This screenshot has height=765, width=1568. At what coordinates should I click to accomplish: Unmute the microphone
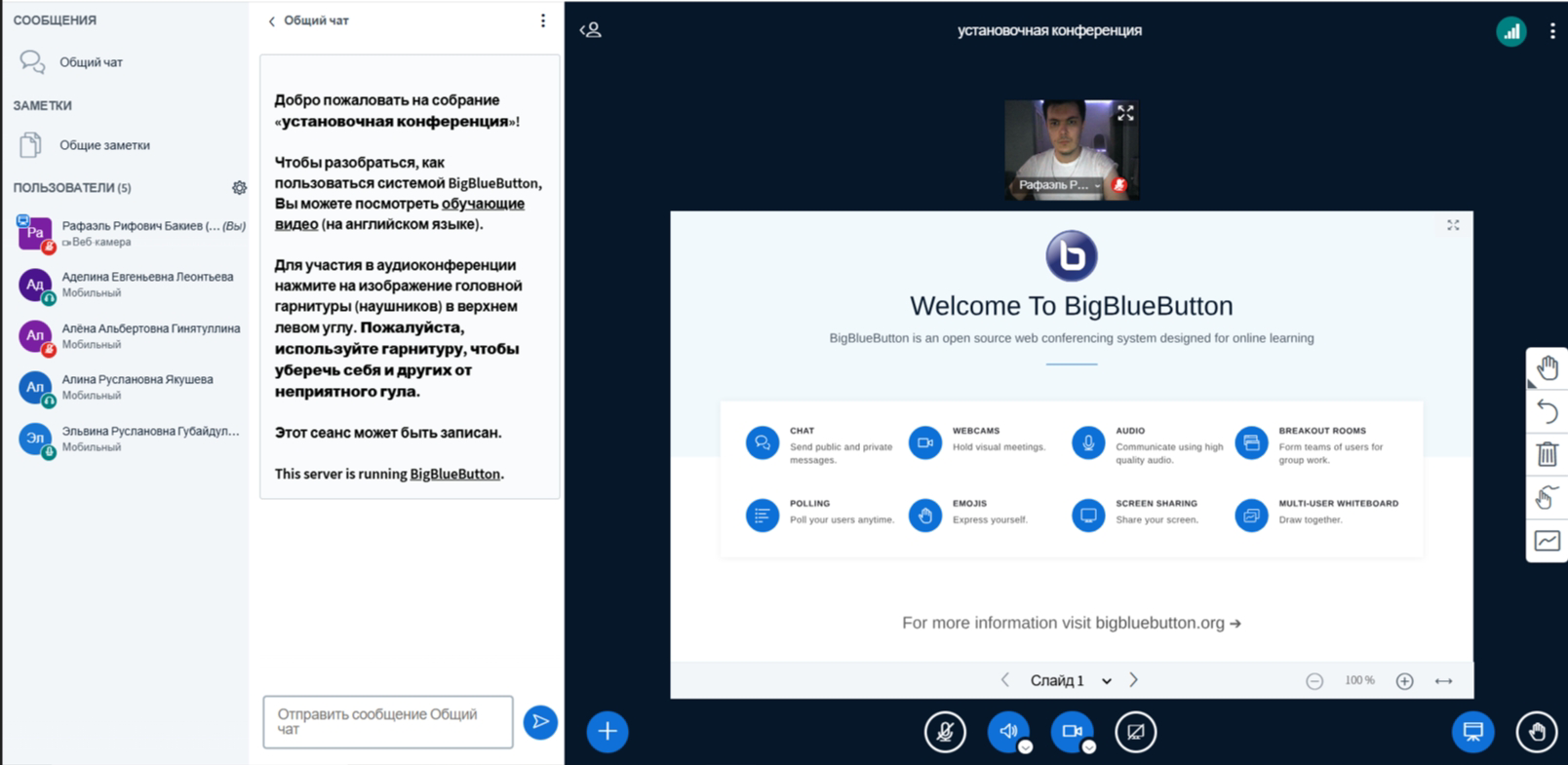945,731
